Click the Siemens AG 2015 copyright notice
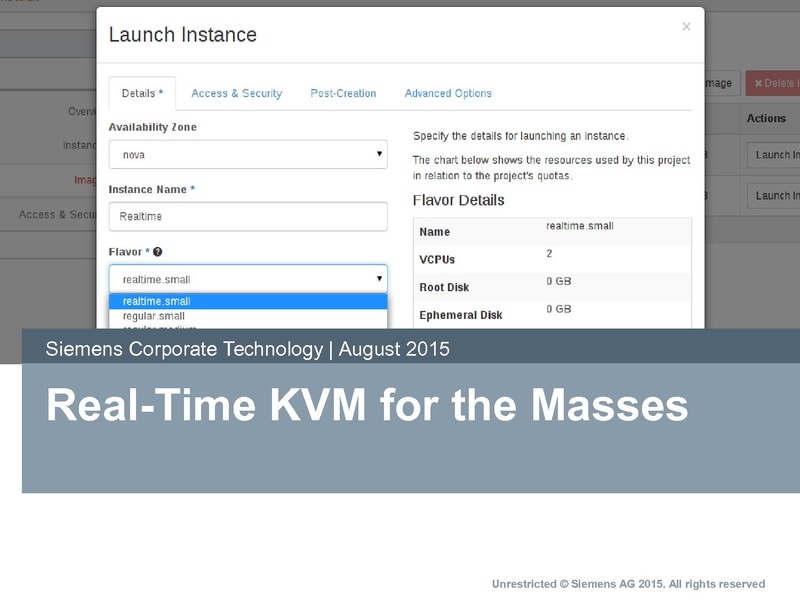This screenshot has width=800, height=600. coord(628,584)
